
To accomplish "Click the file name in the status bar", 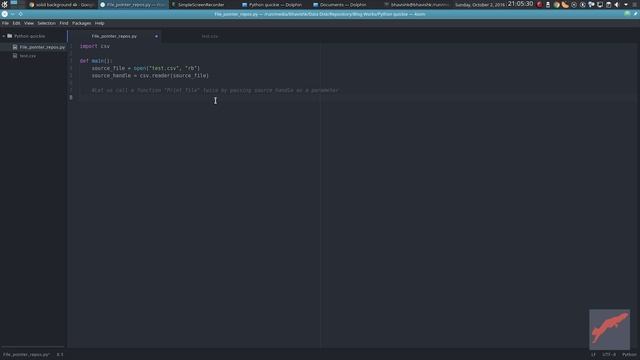I will coord(26,355).
